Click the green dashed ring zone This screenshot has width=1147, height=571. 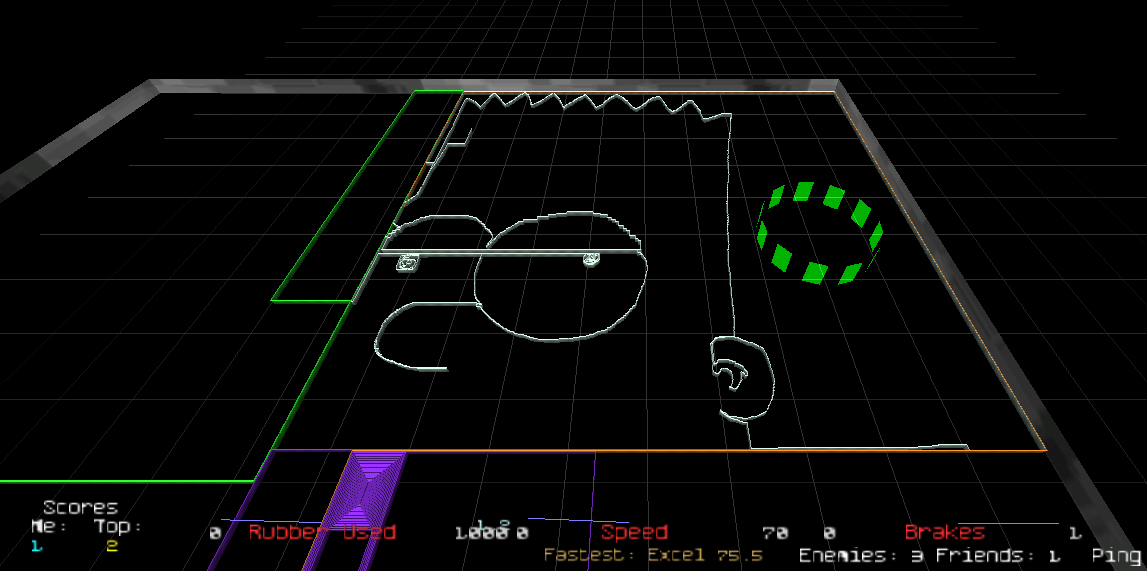click(x=820, y=232)
